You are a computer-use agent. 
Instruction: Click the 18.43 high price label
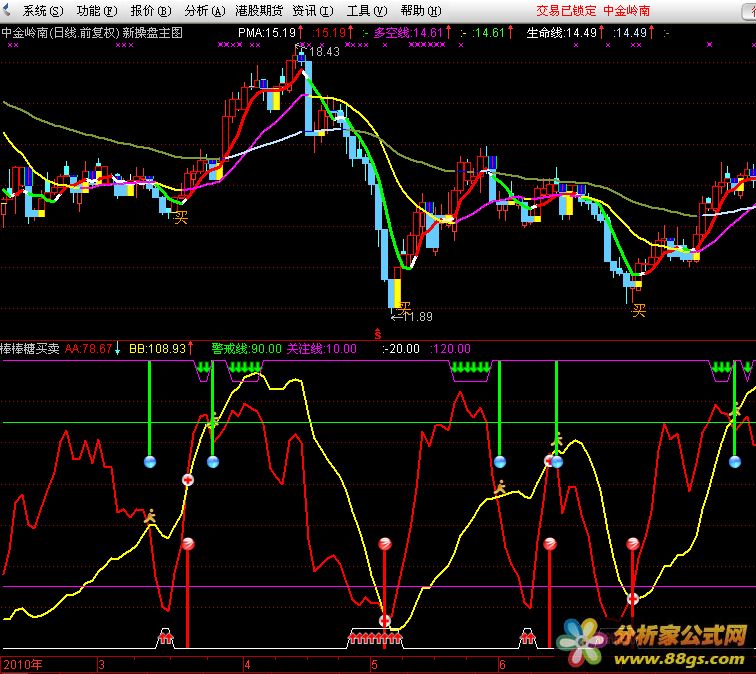point(319,52)
